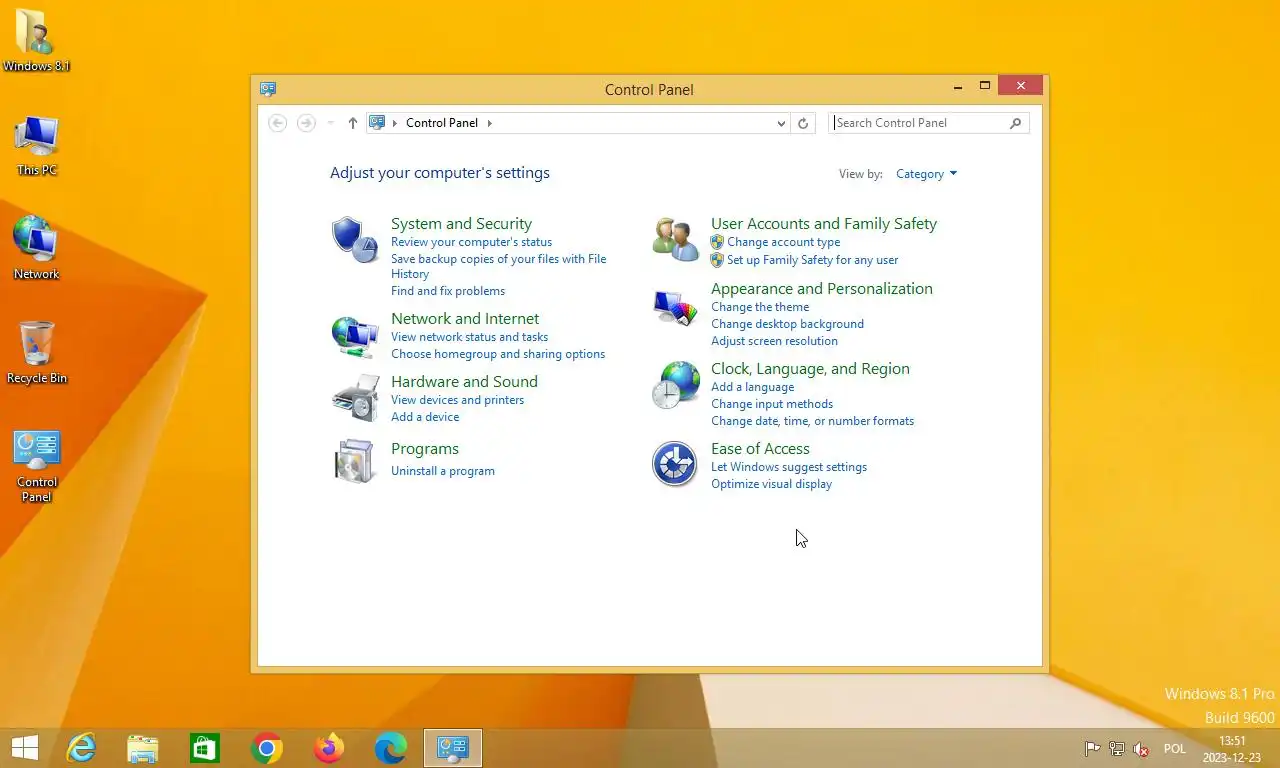The height and width of the screenshot is (768, 1280).
Task: Click Let Windows suggest settings
Action: coord(789,467)
